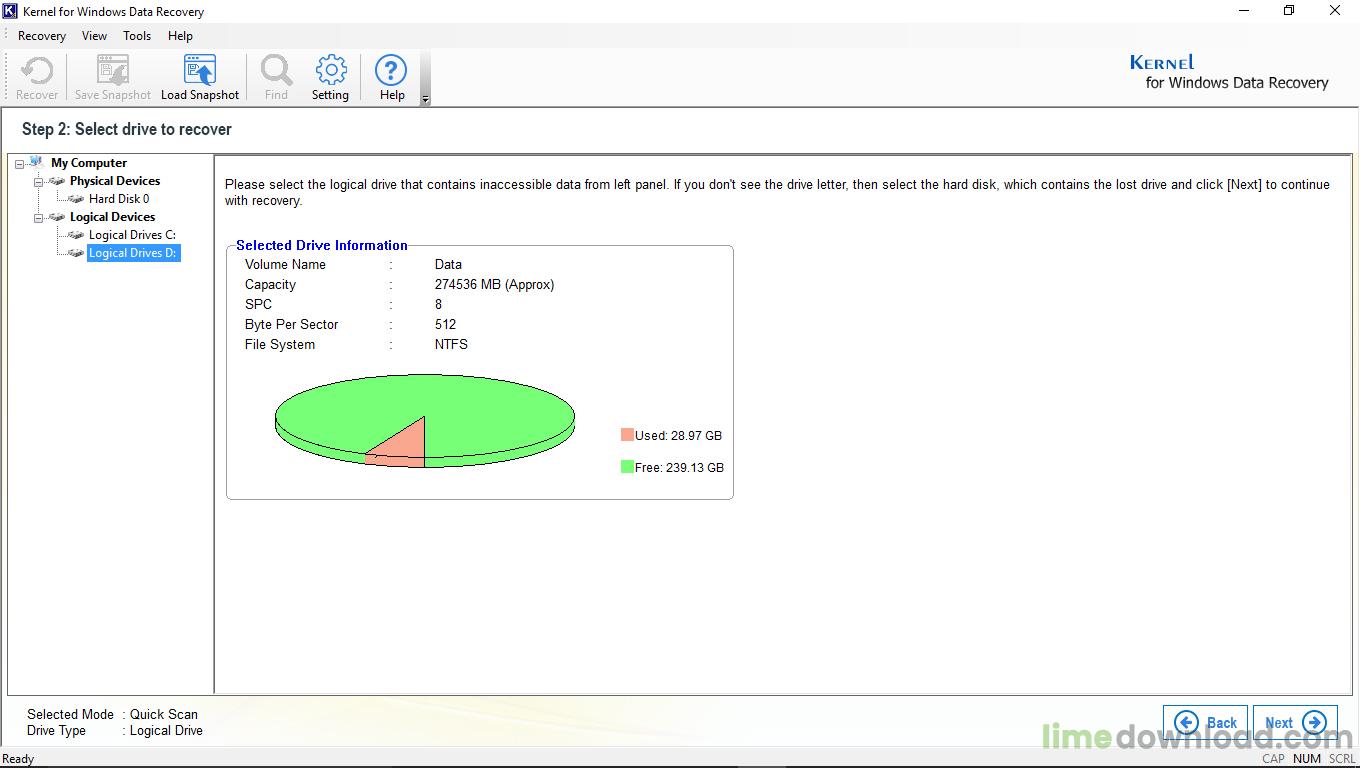Open the View menu
This screenshot has width=1360, height=768.
point(94,36)
